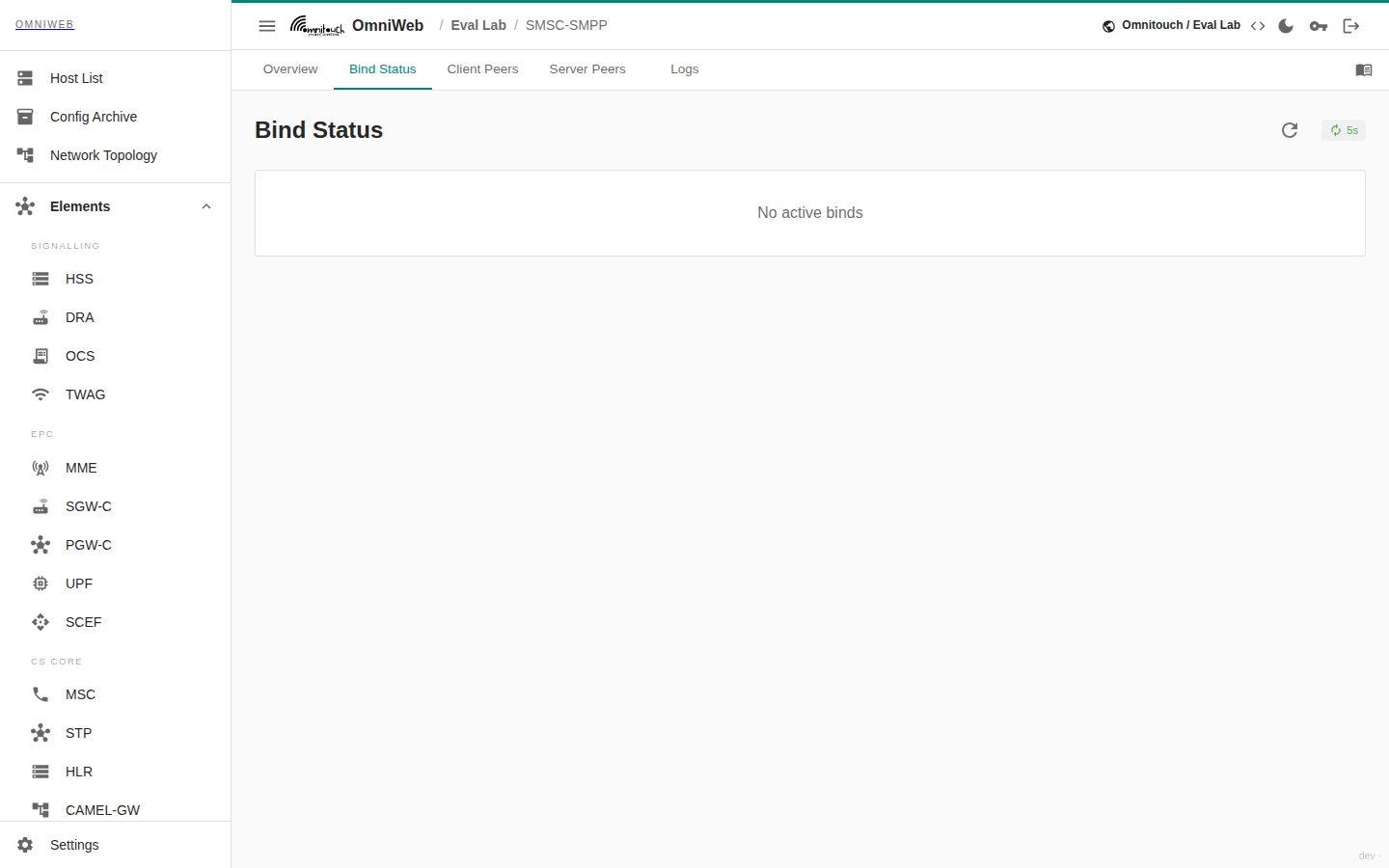Open the Logs tab
Screen dimensions: 1389x868
685,69
